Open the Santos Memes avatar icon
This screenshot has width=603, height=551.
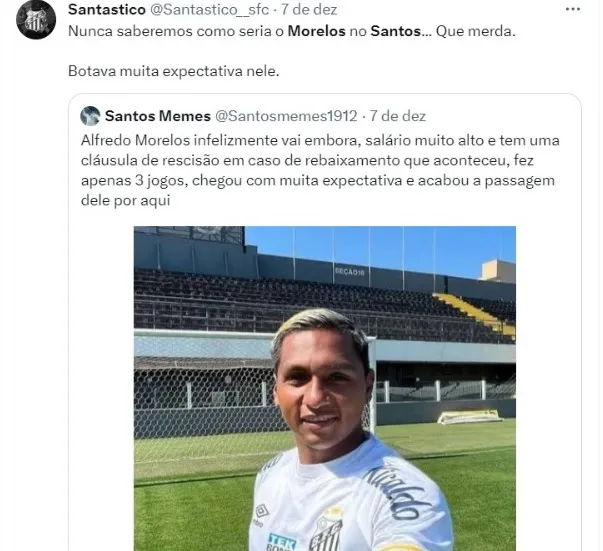[x=90, y=116]
